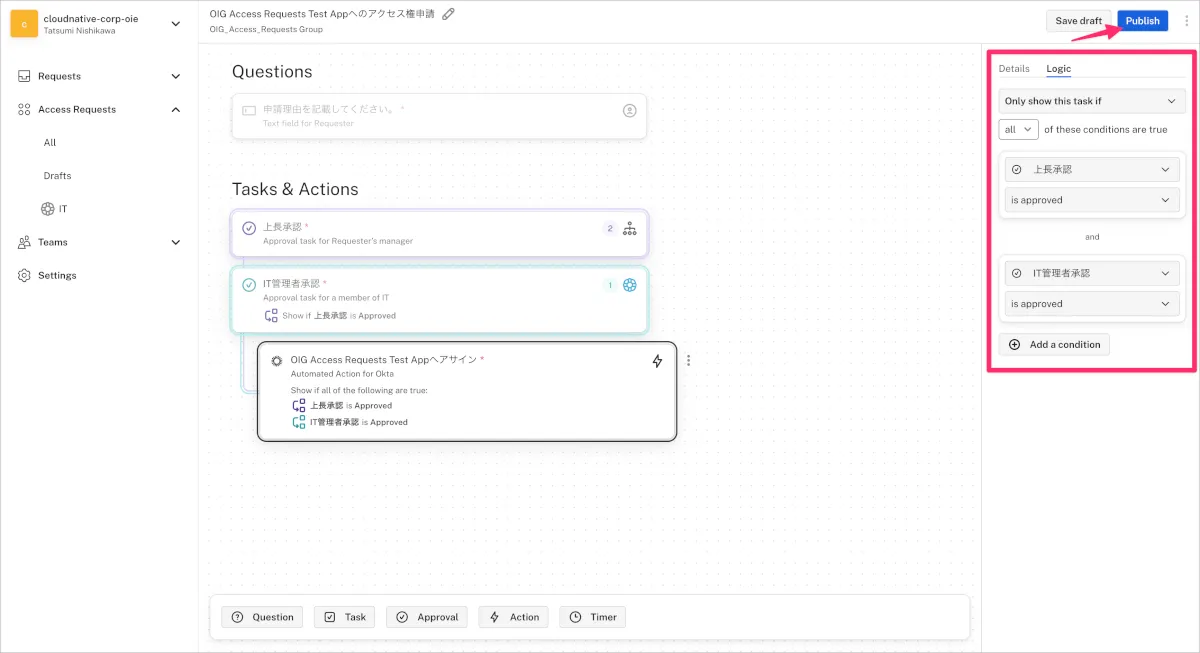
Task: Open the top-right more options menu
Action: click(1183, 21)
